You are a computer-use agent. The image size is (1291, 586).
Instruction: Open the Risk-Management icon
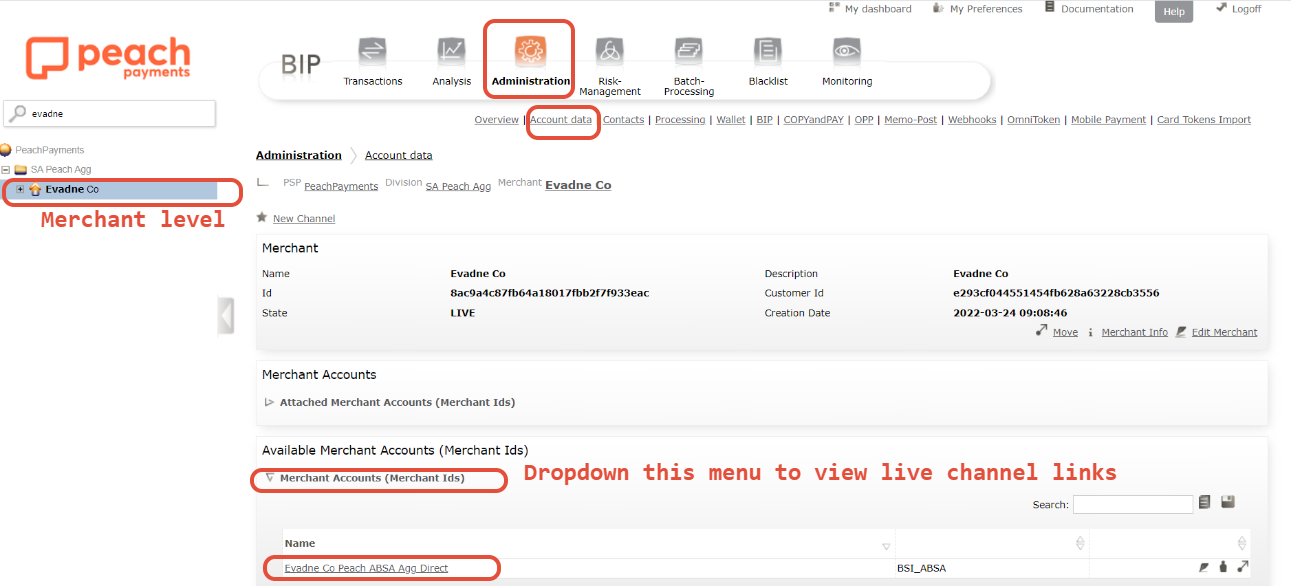610,52
